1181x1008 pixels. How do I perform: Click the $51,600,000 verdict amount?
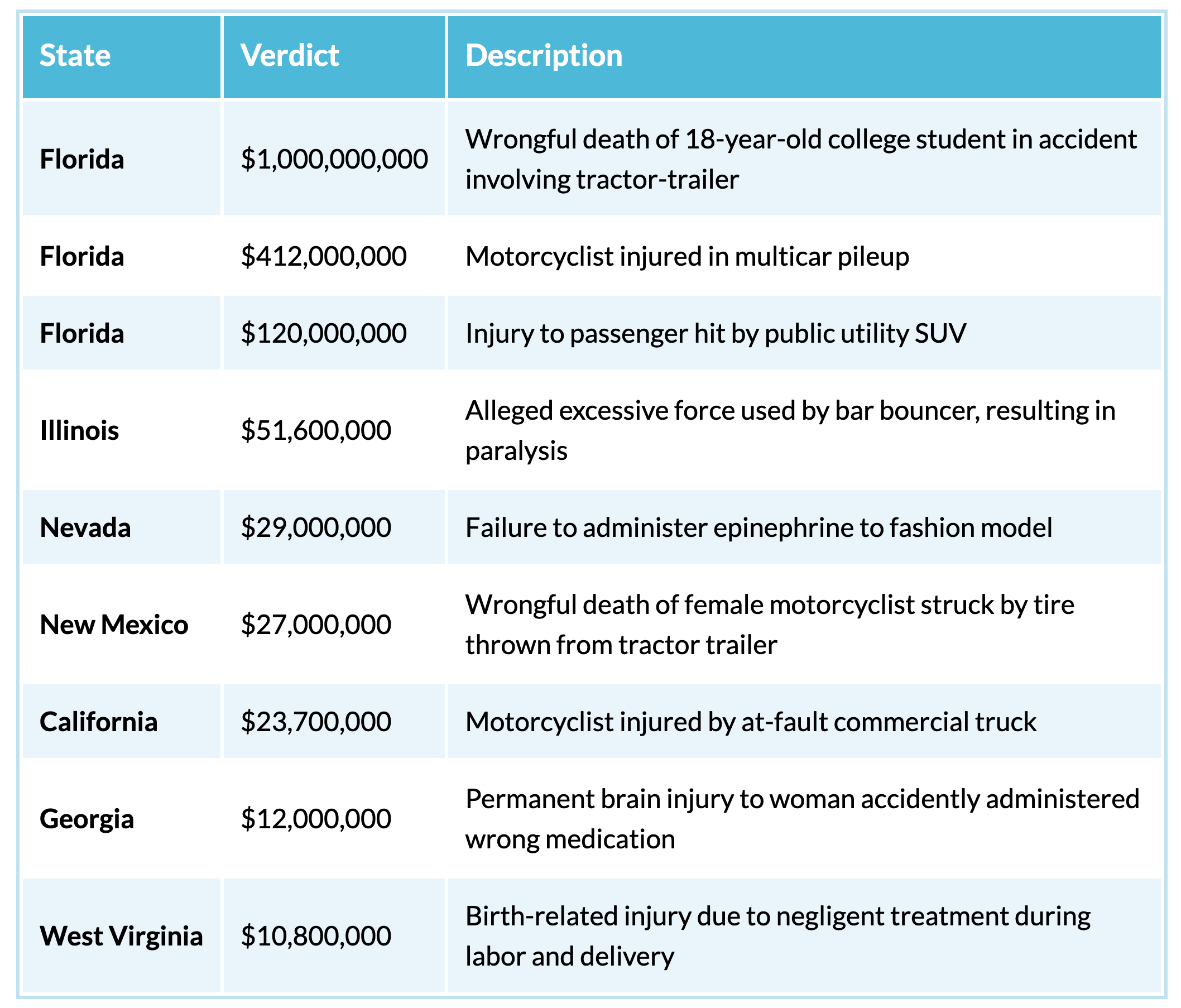[316, 430]
